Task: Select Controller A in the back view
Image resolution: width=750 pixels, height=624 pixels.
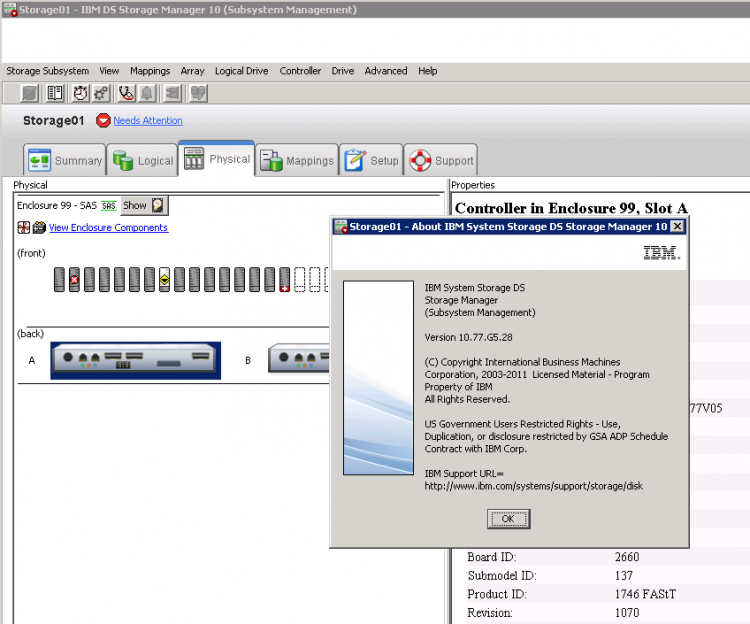Action: [135, 361]
